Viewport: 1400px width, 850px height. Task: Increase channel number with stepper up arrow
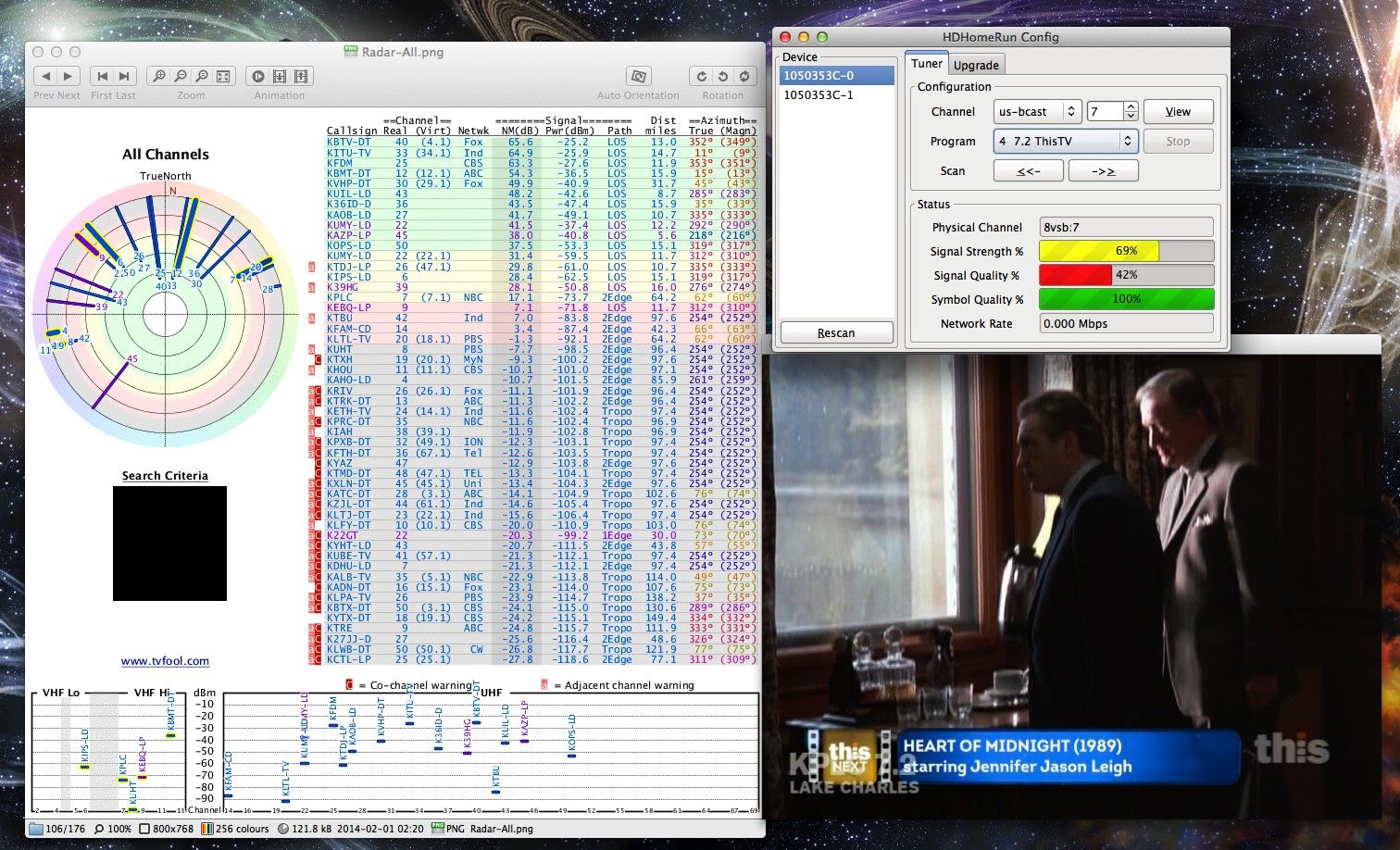coord(1131,106)
